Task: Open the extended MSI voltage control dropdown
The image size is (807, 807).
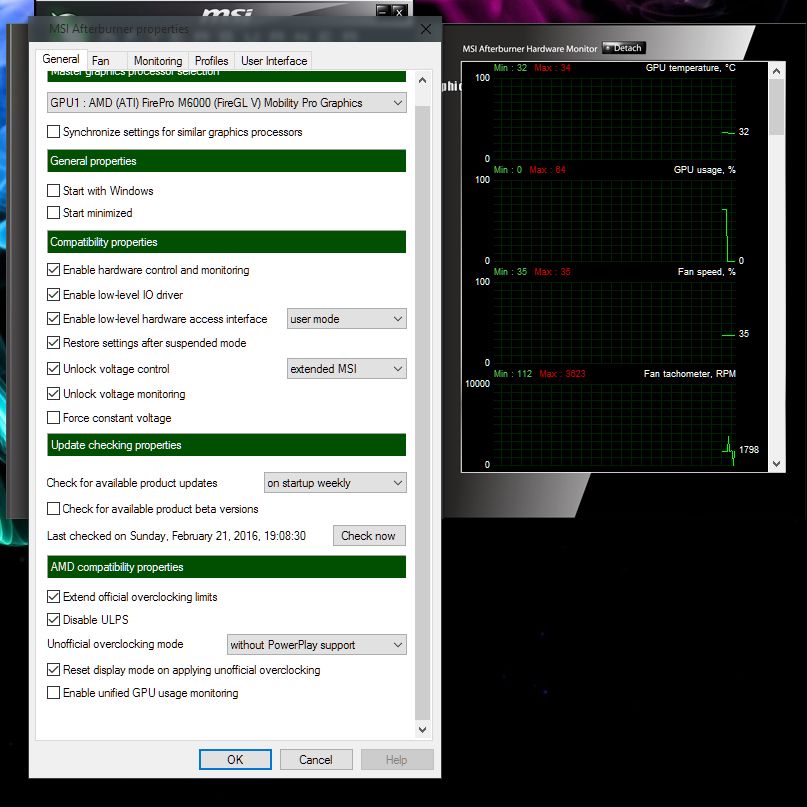Action: (346, 369)
